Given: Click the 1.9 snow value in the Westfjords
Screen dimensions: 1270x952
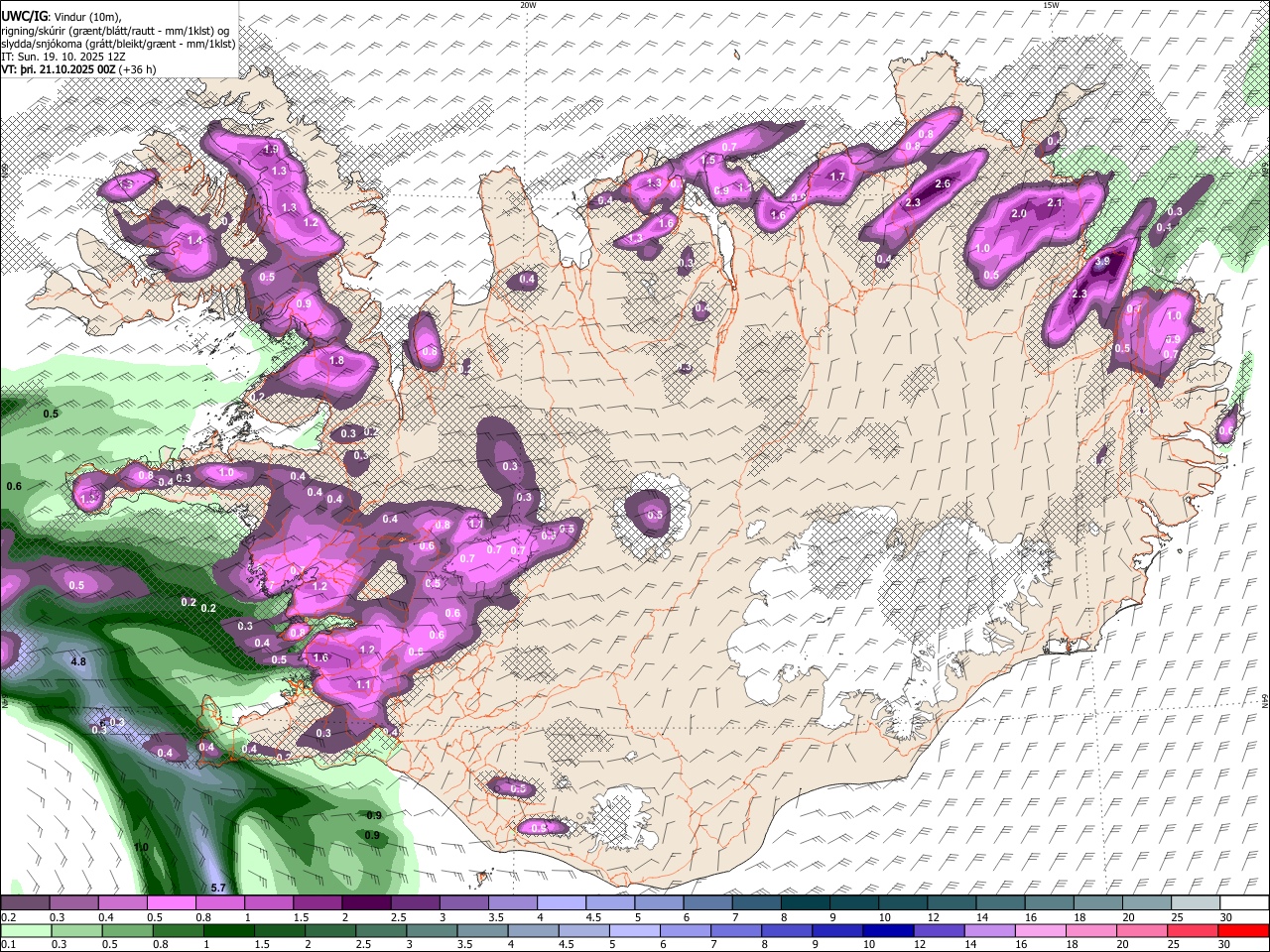Looking at the screenshot, I should pos(270,150).
